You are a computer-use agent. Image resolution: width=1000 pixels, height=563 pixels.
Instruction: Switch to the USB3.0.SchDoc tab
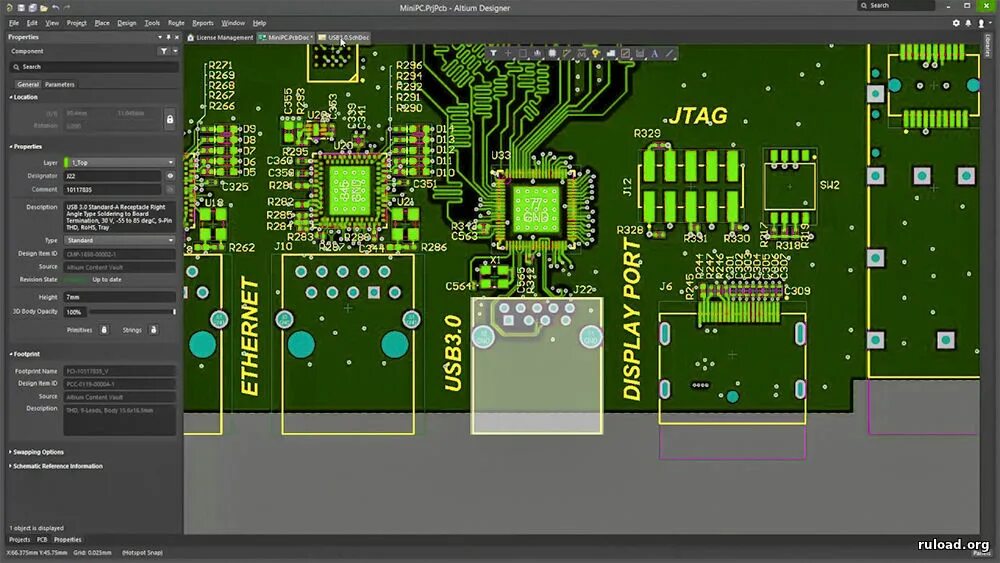click(x=344, y=38)
